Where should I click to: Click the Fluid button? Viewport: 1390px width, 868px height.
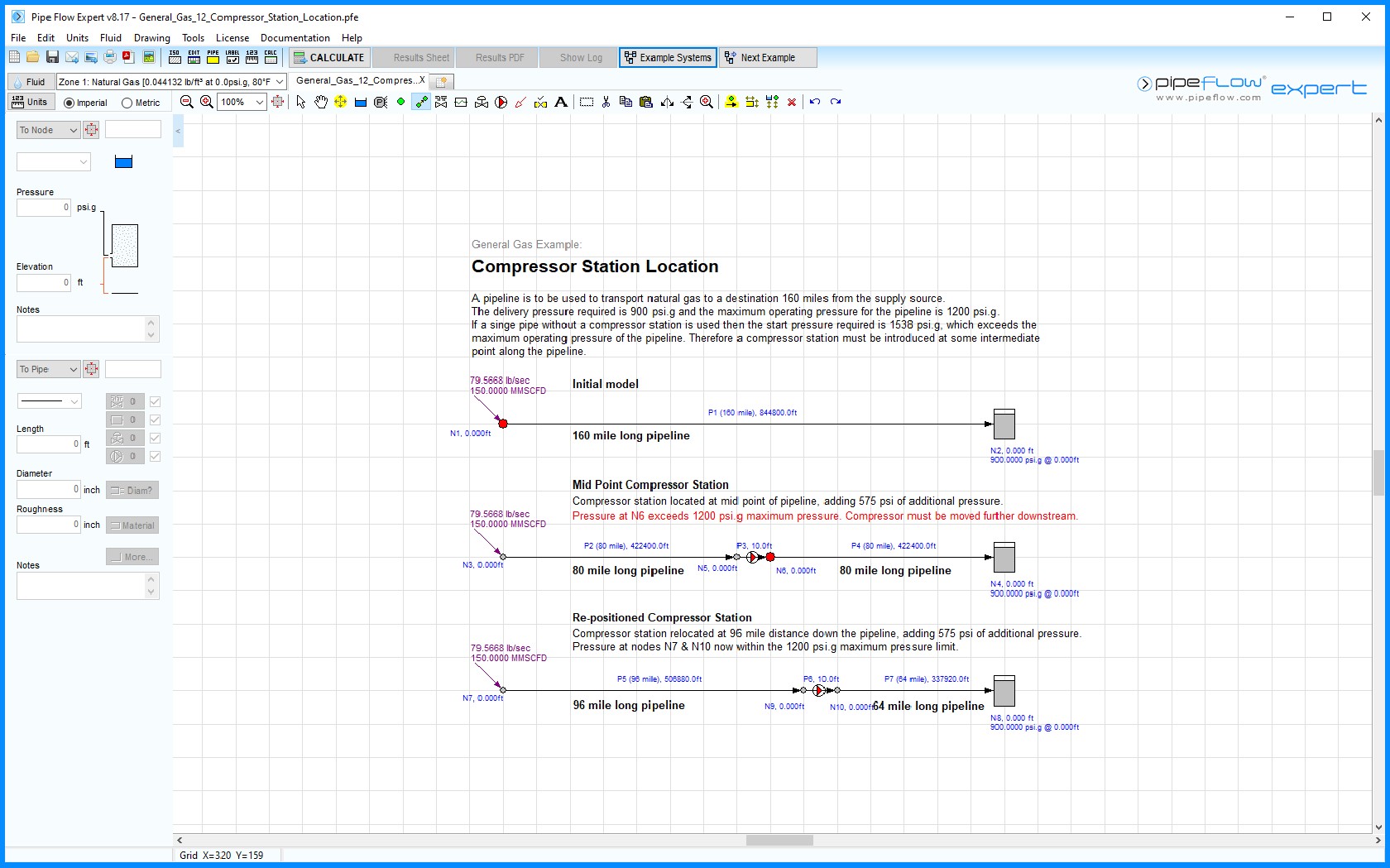30,82
